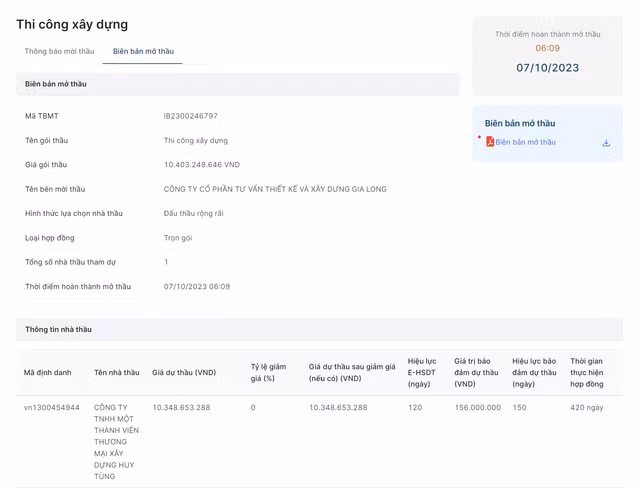The height and width of the screenshot is (488, 640).
Task: Click the Giá dự thầu (VND) column header
Action: point(184,373)
